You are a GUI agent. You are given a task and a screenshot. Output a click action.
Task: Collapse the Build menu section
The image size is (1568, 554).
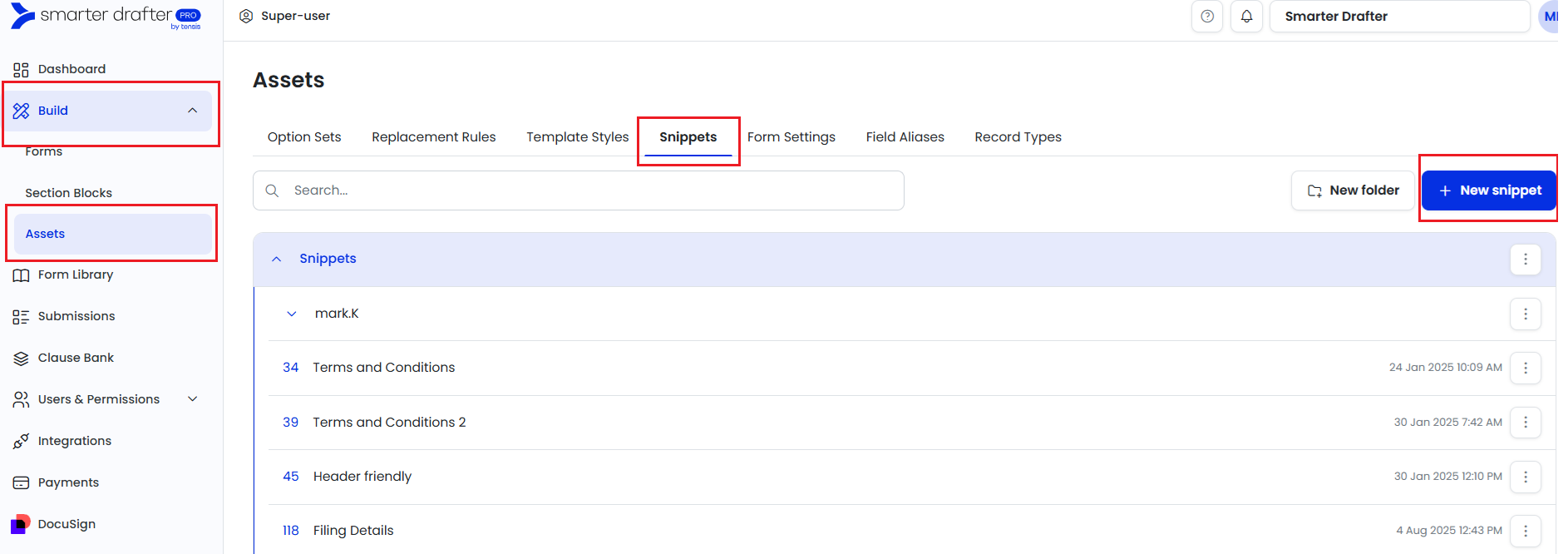tap(192, 111)
